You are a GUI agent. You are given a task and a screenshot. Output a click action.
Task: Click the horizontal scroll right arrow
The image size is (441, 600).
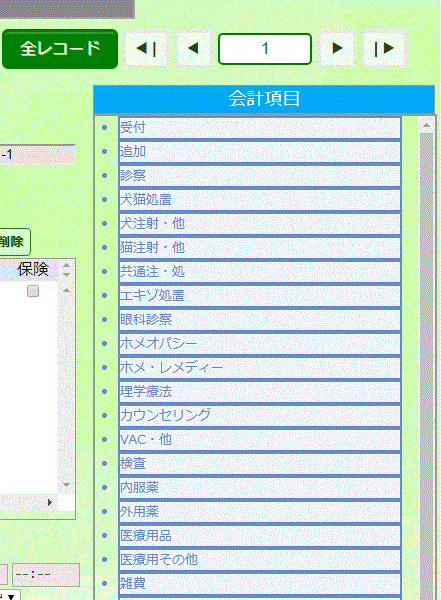[50, 502]
